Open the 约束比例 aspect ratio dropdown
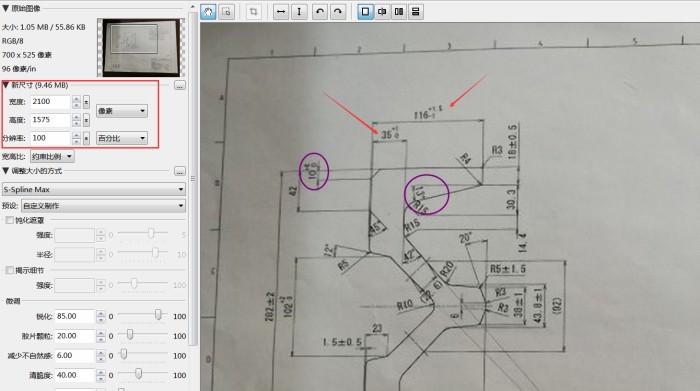This screenshot has height=391, width=700. (x=52, y=157)
